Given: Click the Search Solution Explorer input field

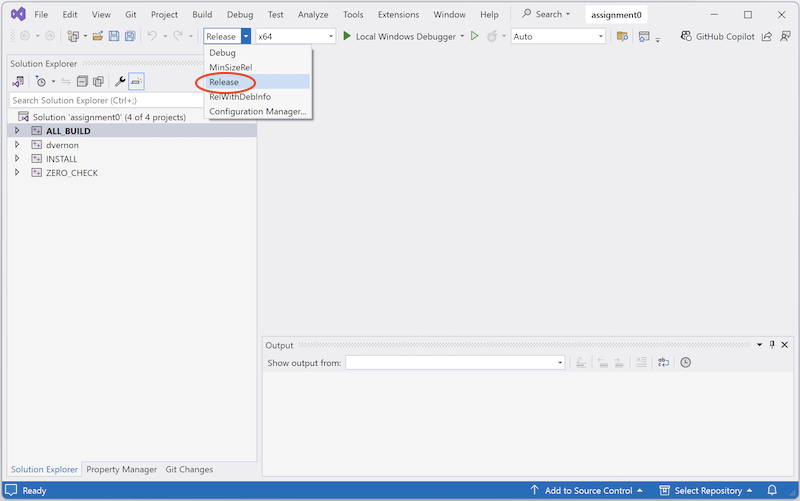Looking at the screenshot, I should tap(105, 100).
